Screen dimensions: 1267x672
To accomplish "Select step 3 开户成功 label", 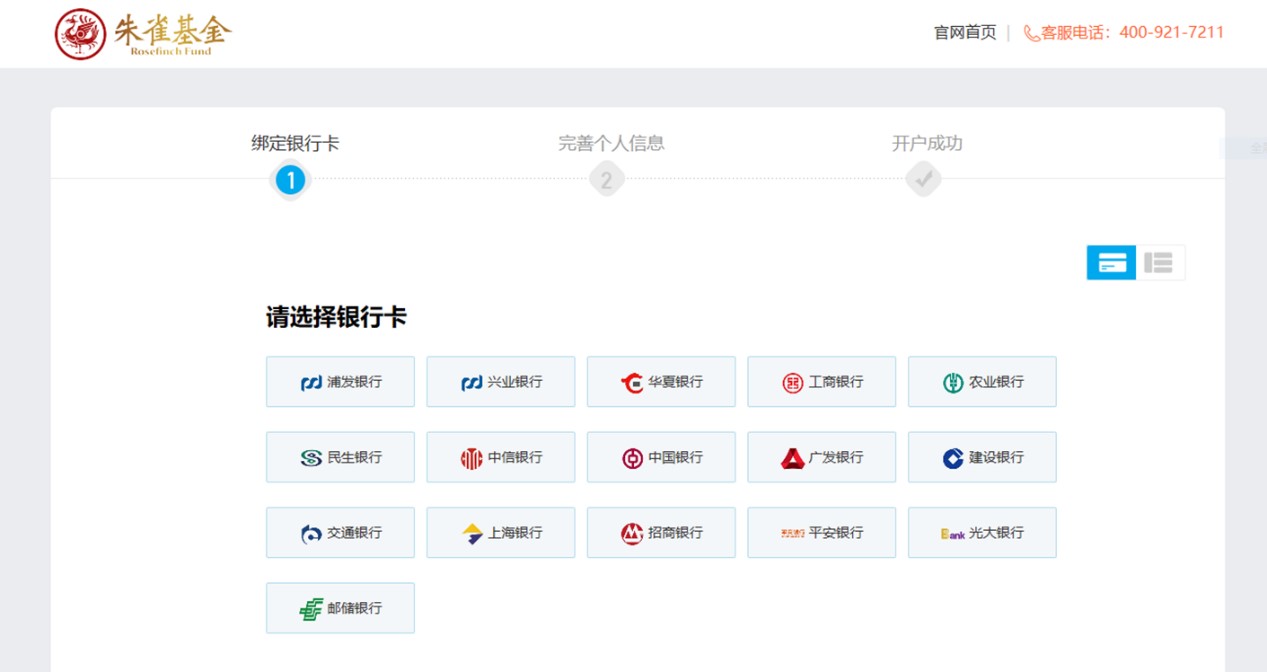I will pos(927,143).
